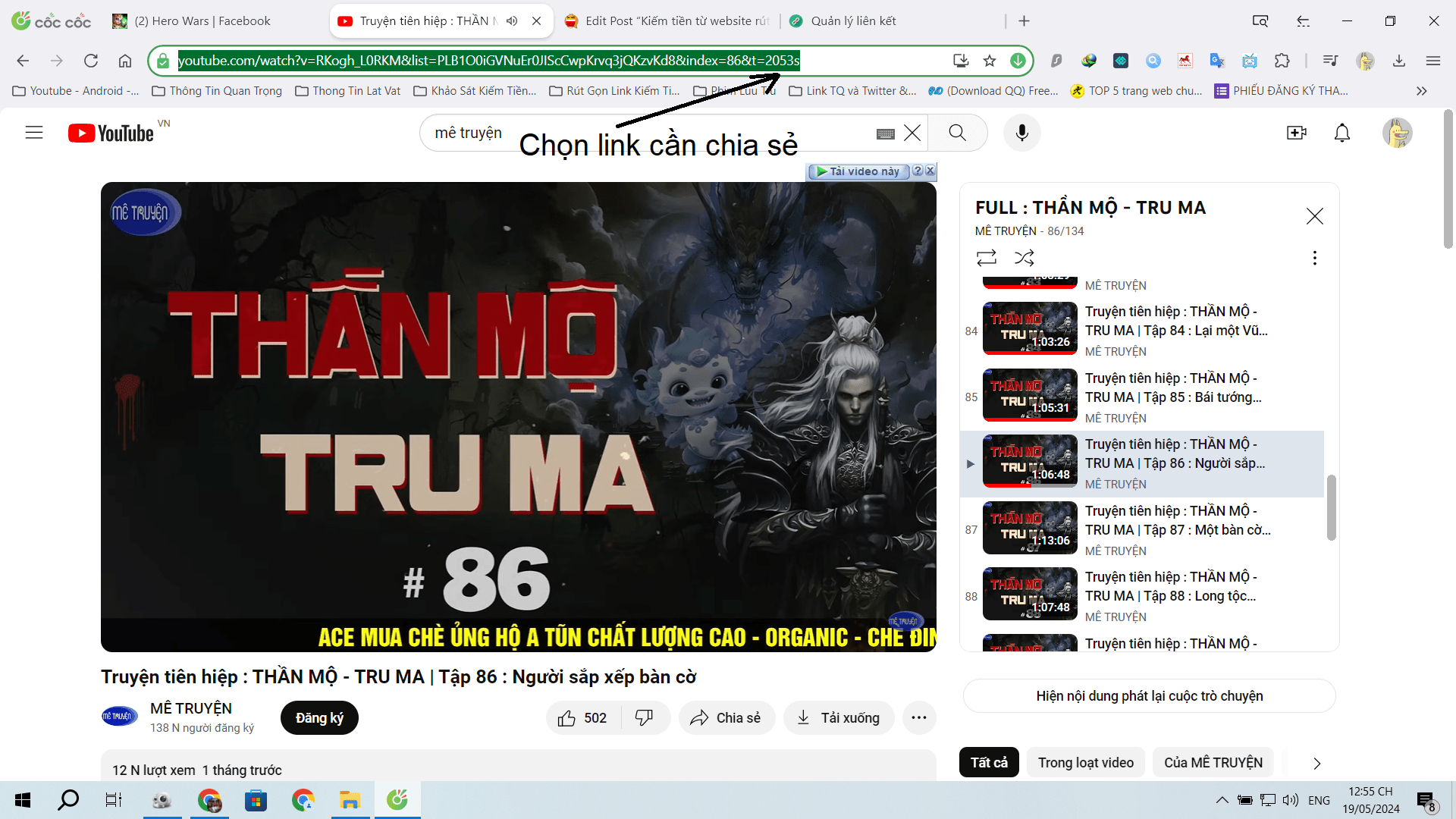Click the Đăng ký subscribe button
The width and height of the screenshot is (1456, 819).
319,718
